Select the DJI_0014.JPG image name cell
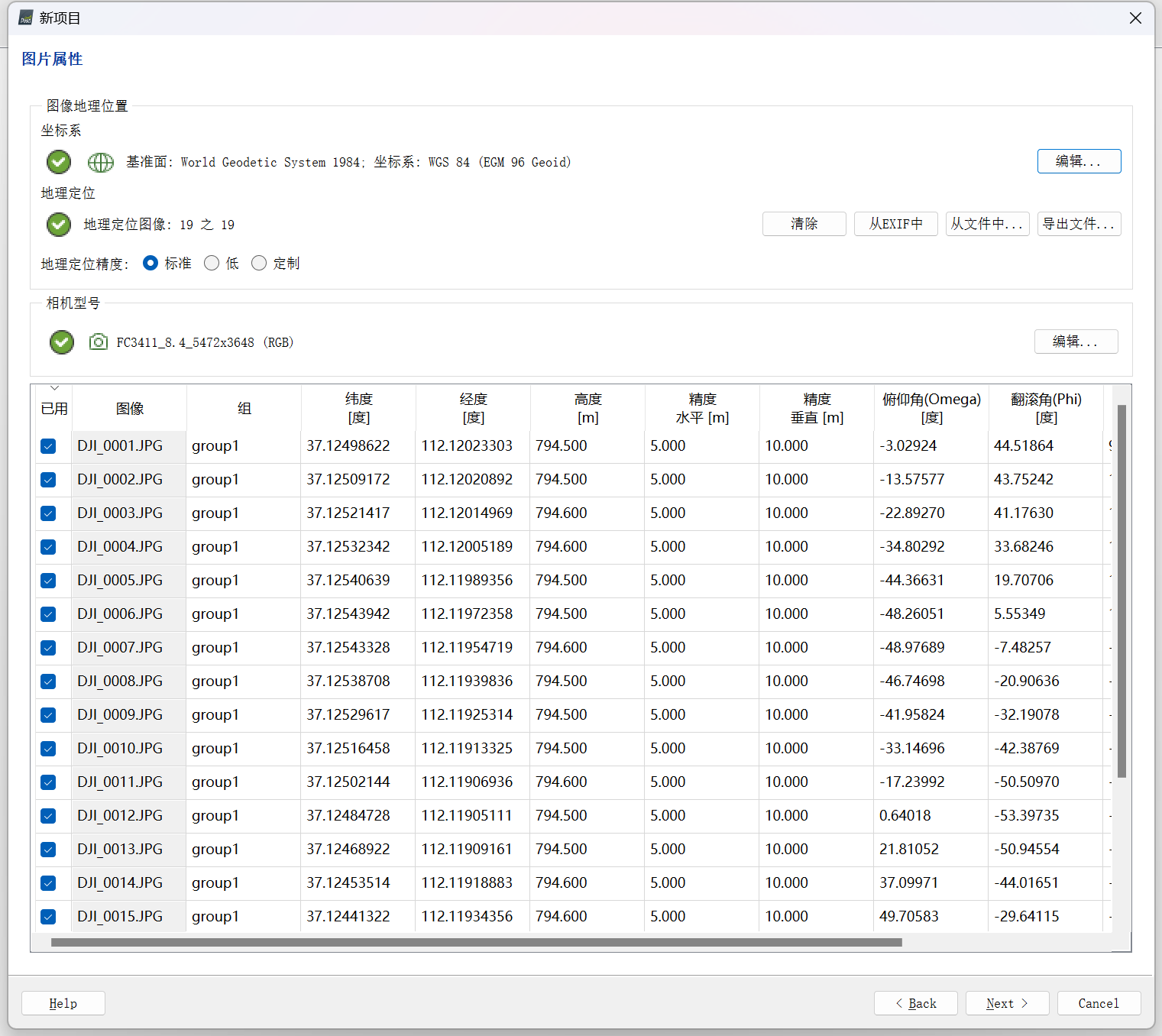 click(128, 883)
